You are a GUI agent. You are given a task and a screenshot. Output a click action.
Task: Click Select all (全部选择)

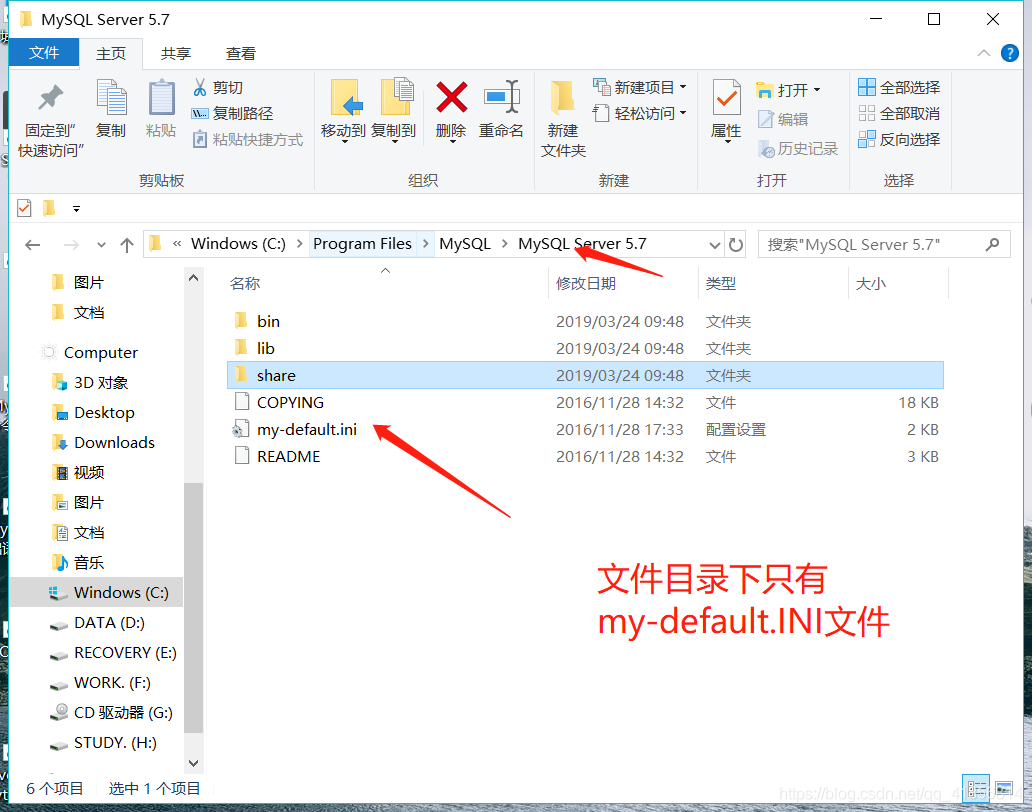[x=899, y=87]
